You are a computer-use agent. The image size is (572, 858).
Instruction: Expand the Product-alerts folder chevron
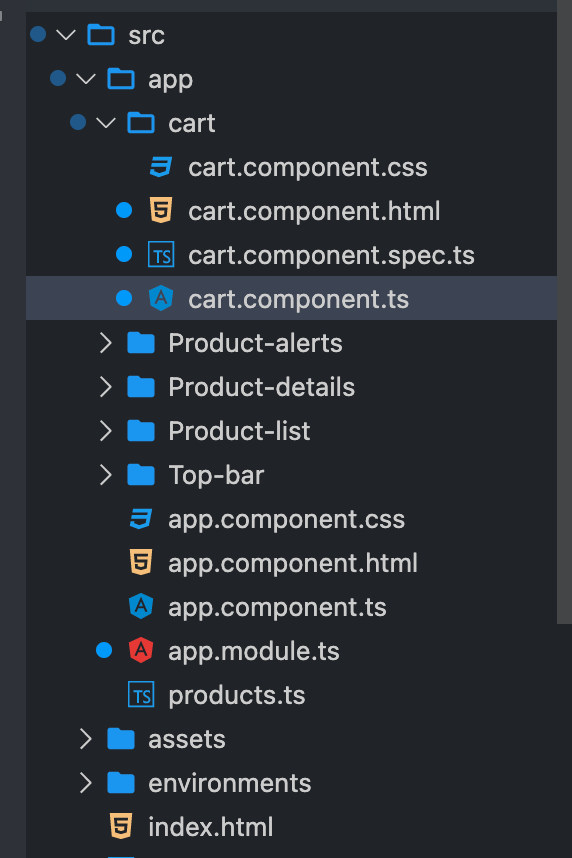(106, 343)
